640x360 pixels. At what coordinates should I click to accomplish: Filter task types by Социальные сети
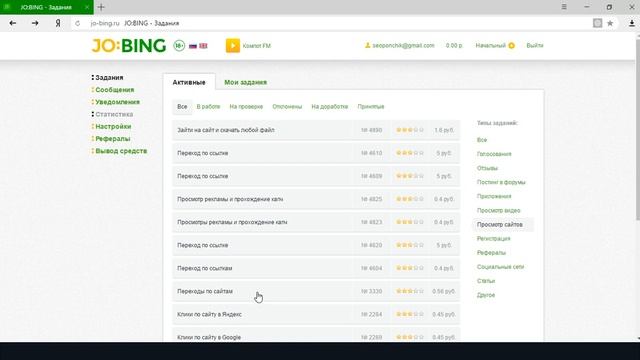[x=500, y=267]
